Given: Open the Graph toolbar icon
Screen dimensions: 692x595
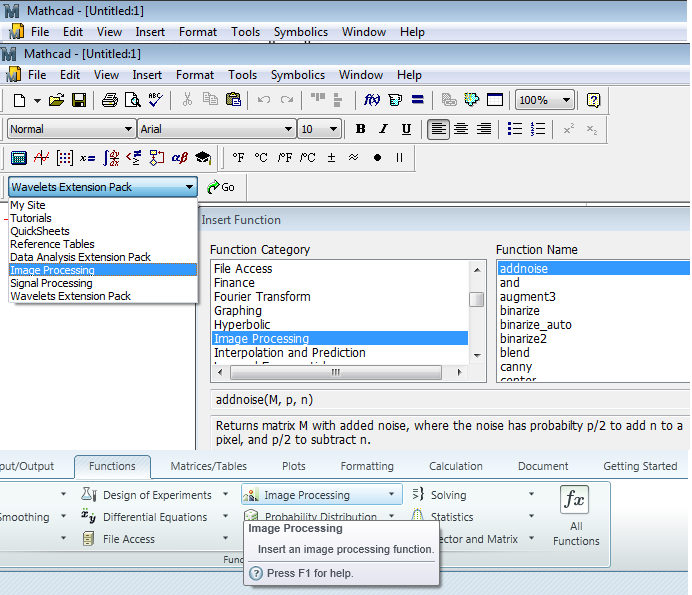Looking at the screenshot, I should [41, 158].
